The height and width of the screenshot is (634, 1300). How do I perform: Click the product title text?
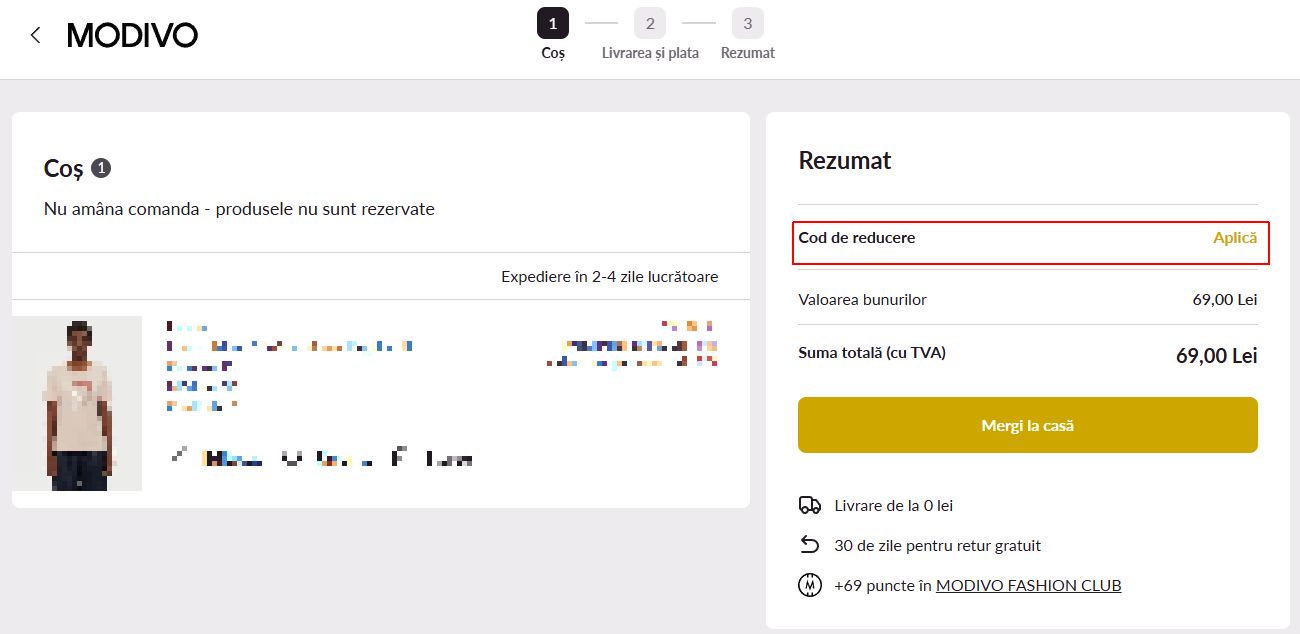(x=289, y=347)
